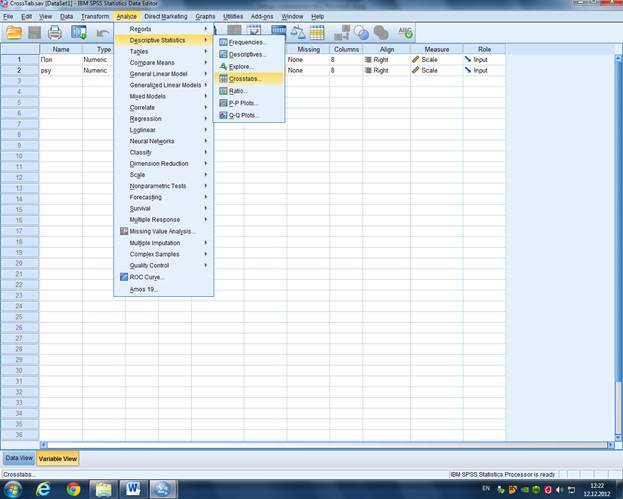Expand the Regression submenu
The image size is (623, 499).
pos(145,118)
